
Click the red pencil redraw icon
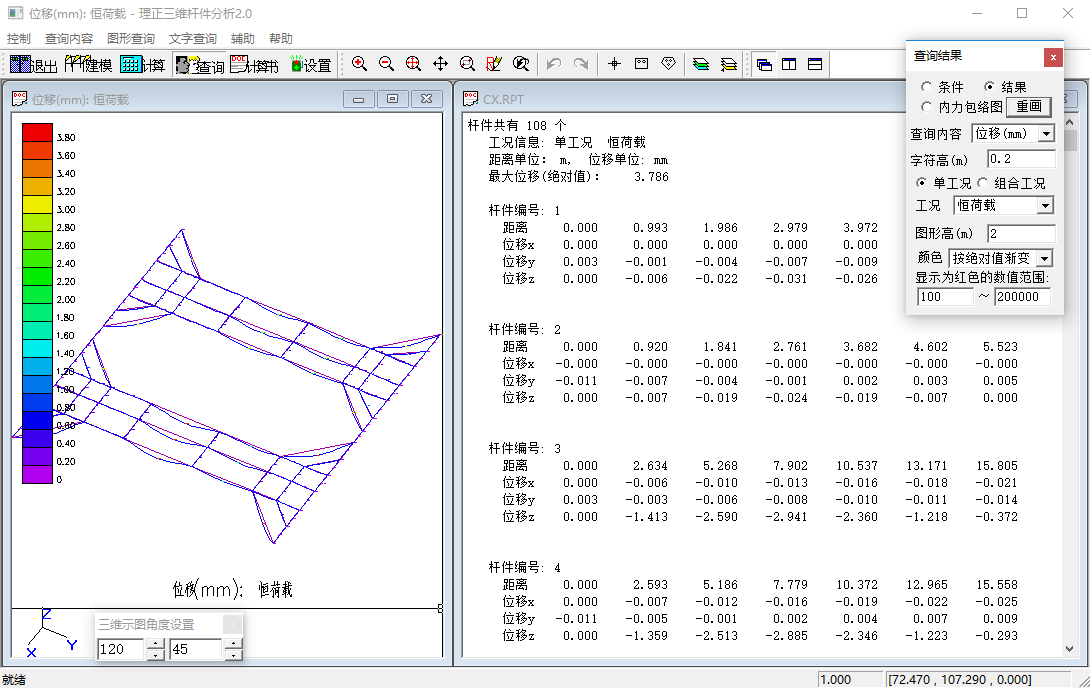point(494,64)
